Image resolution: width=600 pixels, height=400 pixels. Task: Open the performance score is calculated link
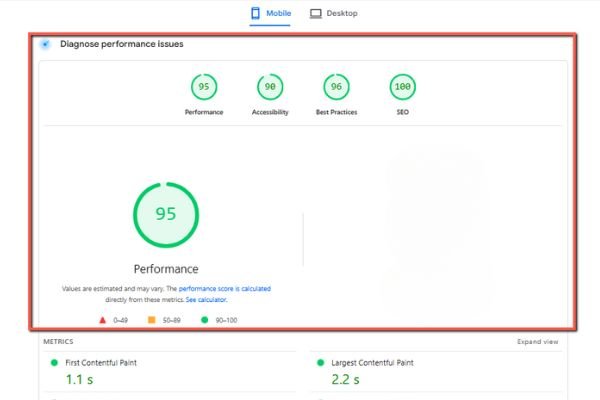coord(225,289)
